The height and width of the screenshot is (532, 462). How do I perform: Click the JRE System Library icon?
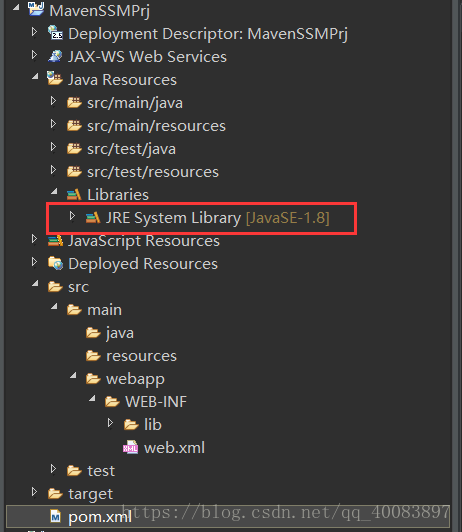coord(93,217)
